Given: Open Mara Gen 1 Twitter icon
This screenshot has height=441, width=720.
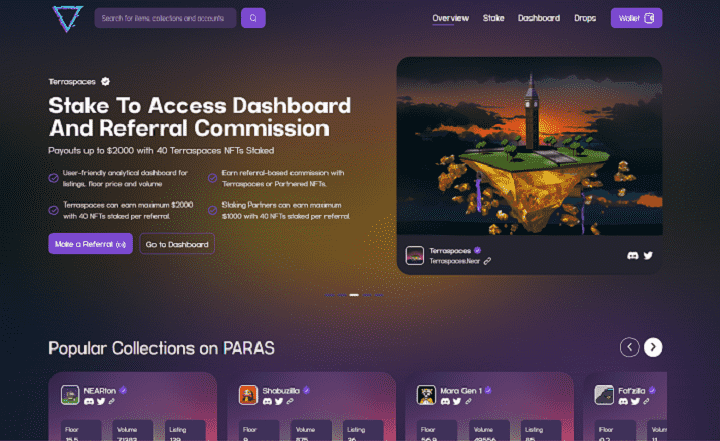Looking at the screenshot, I should [457, 401].
